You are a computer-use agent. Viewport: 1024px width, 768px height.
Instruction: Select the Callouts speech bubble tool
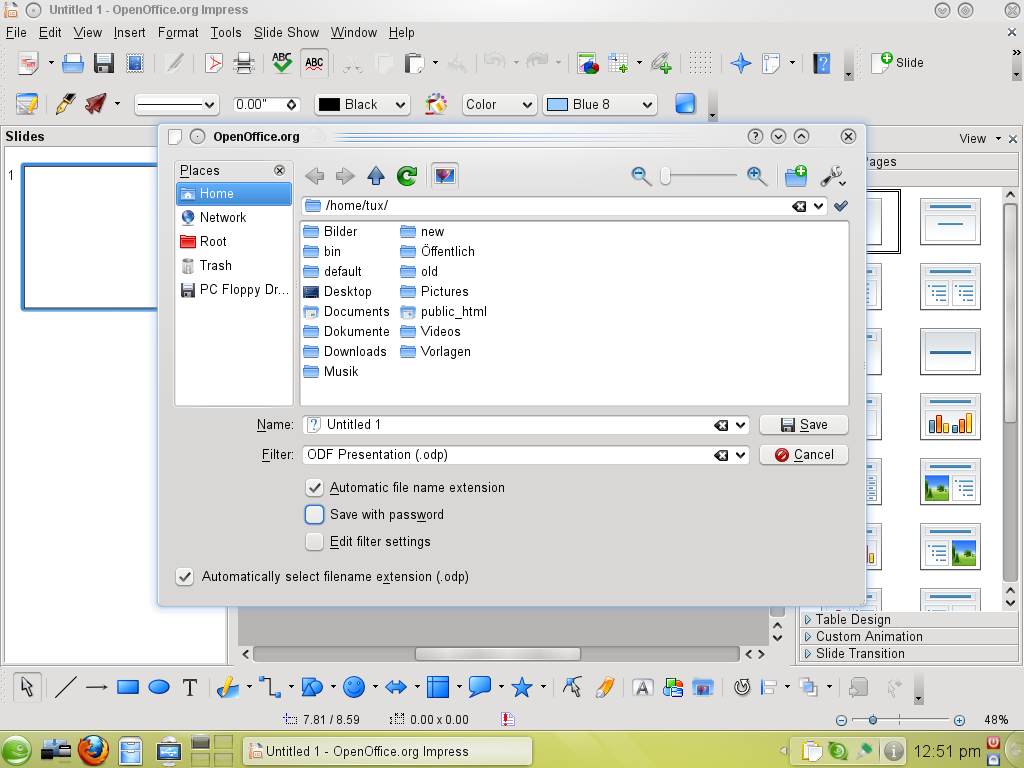[479, 687]
